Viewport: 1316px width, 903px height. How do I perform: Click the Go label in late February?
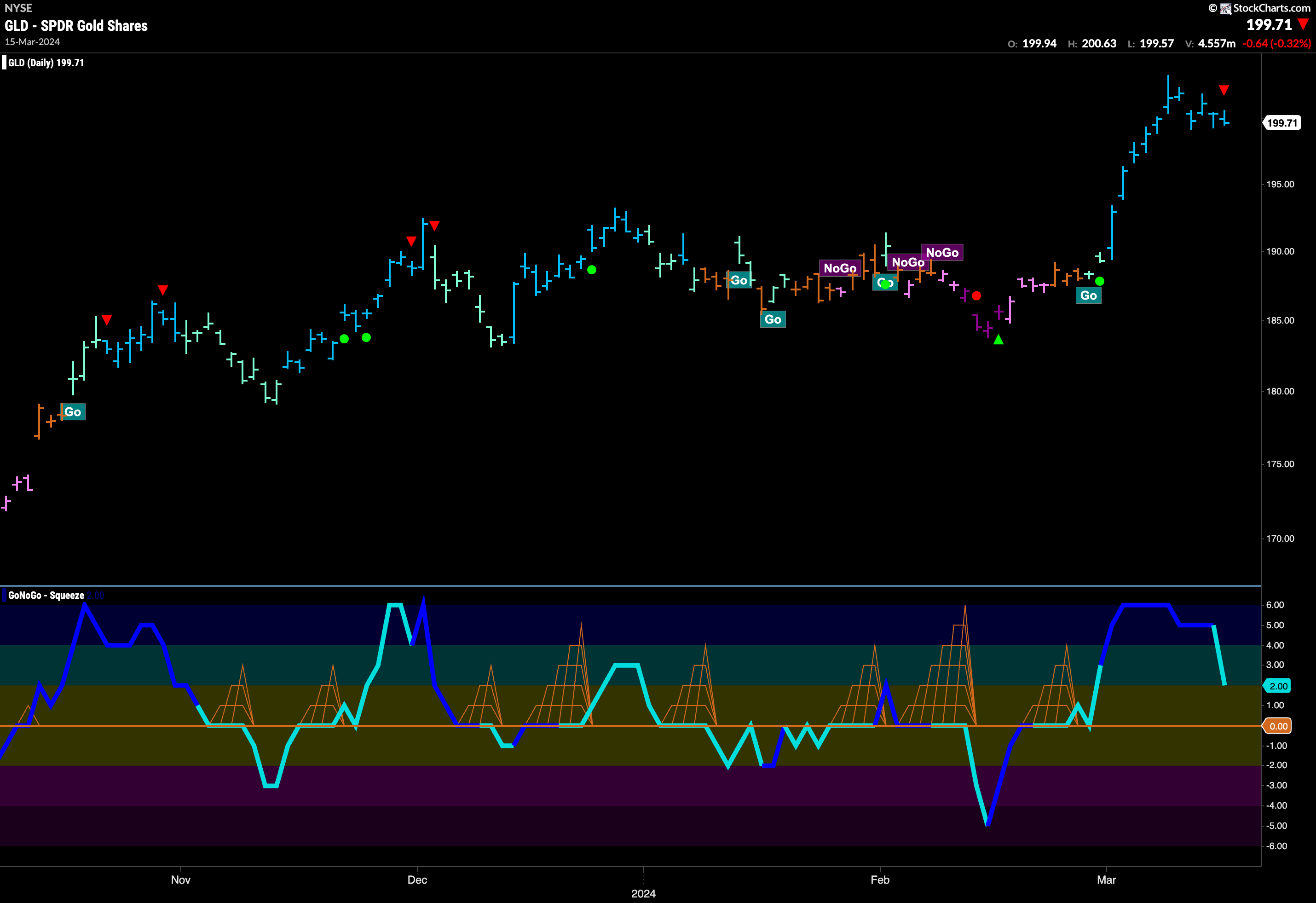coord(1088,295)
